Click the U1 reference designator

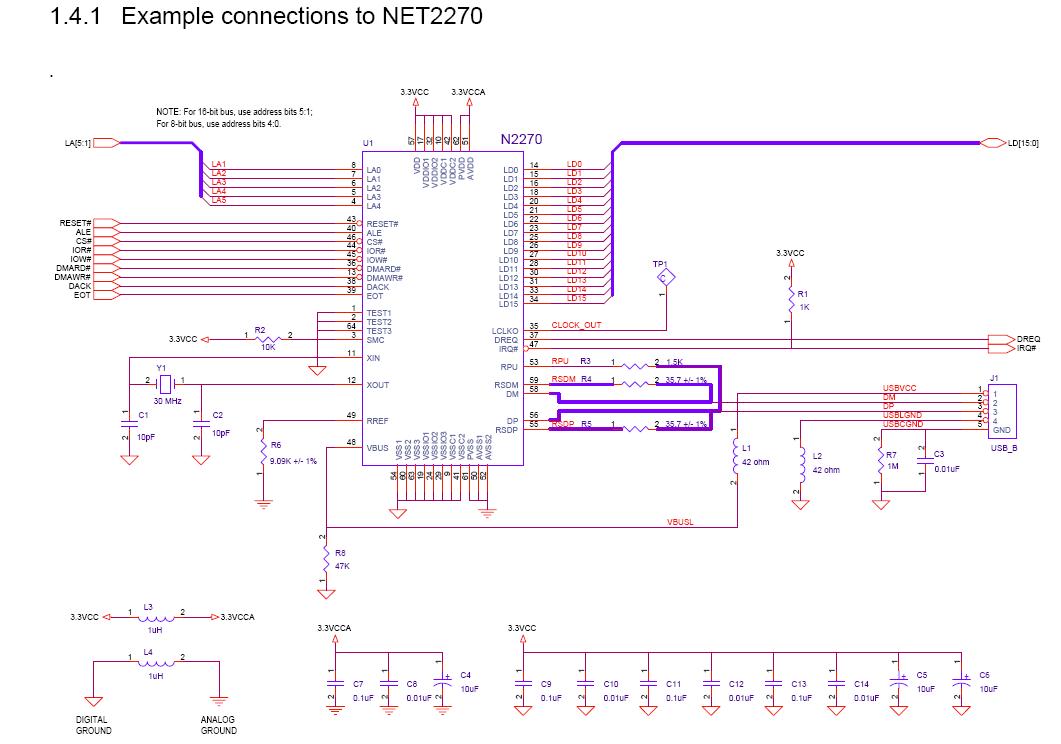click(x=368, y=143)
